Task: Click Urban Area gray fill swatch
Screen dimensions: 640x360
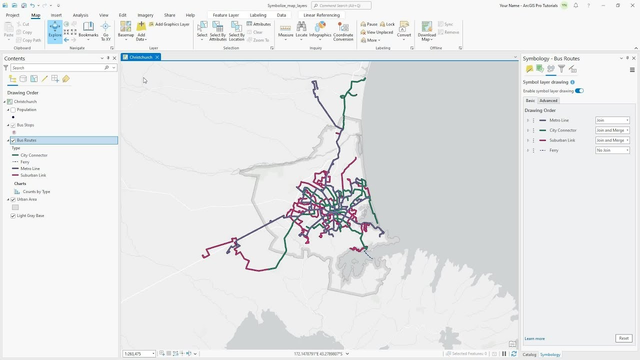Action: (15, 207)
